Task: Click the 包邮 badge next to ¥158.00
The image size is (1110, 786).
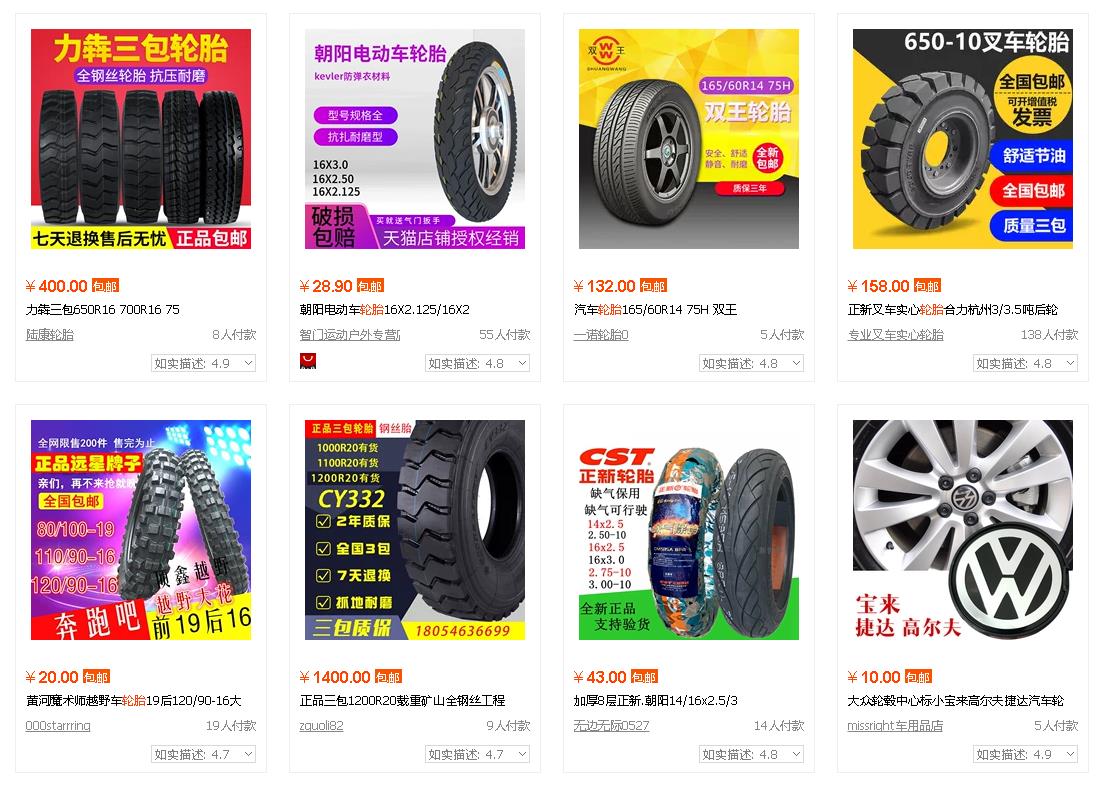Action: click(927, 286)
